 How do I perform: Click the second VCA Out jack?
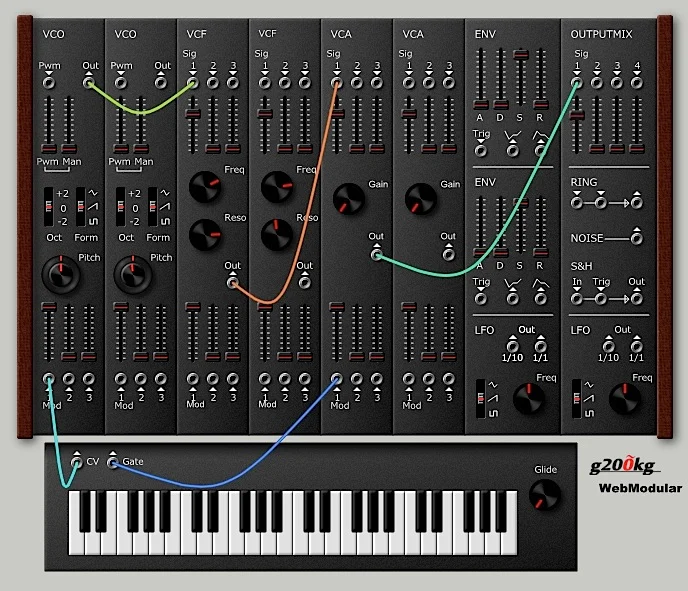click(448, 254)
